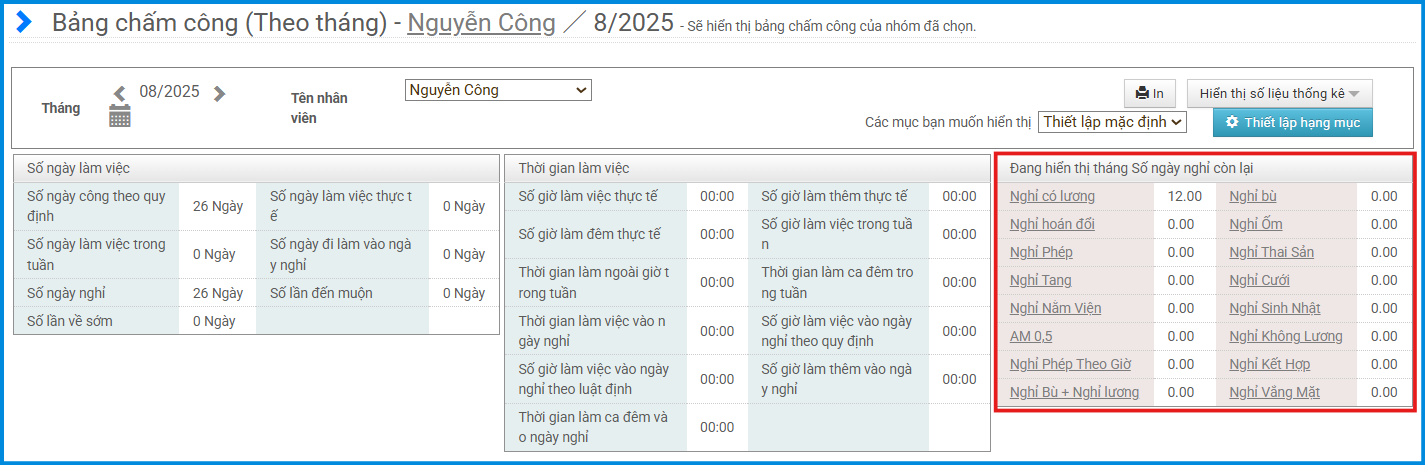Click Nguyễn Công link in the title
1425x465 pixels.
(x=481, y=23)
